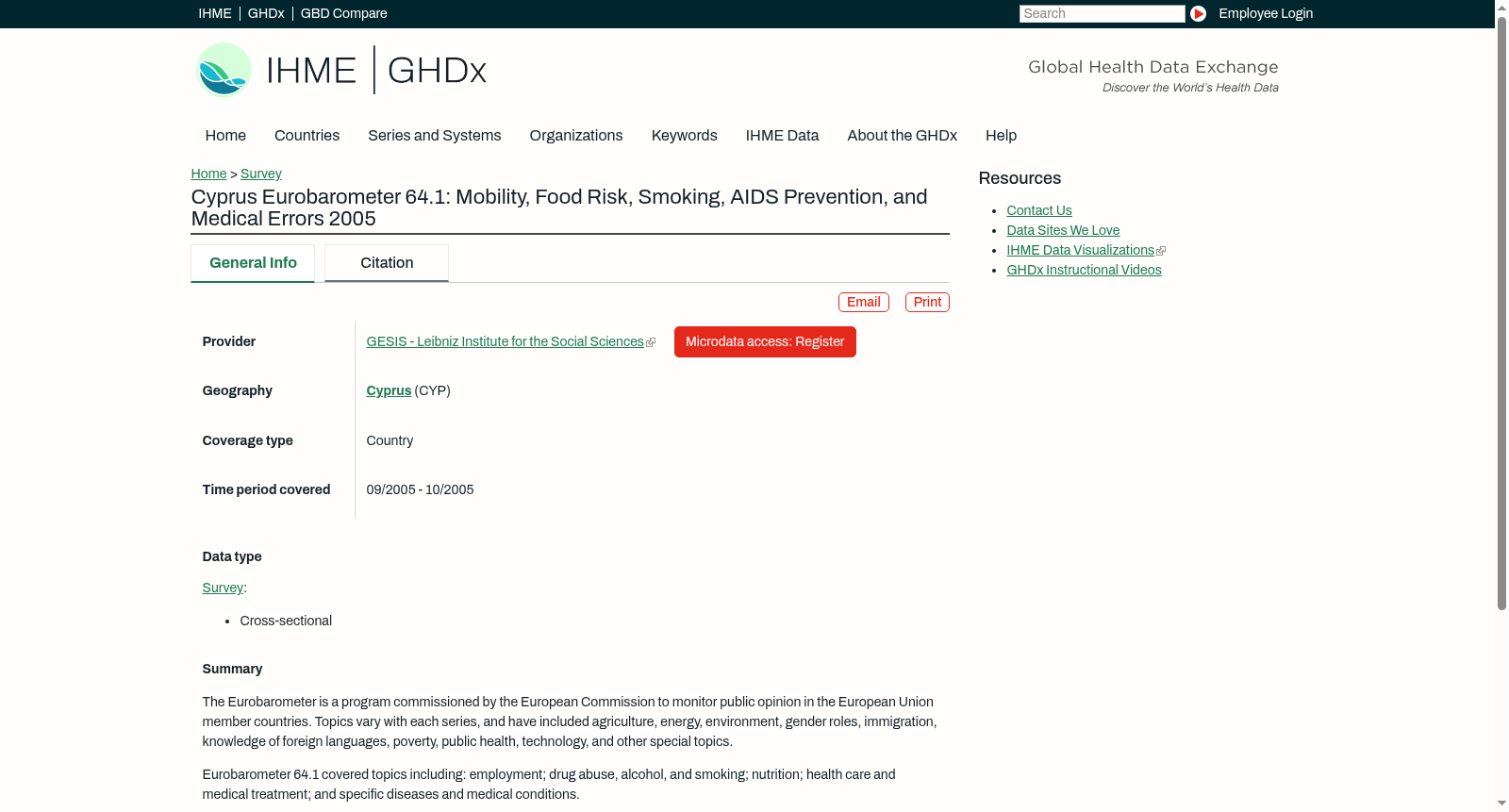Open GBD Compare in top bar
The height and width of the screenshot is (812, 1509).
(x=343, y=13)
